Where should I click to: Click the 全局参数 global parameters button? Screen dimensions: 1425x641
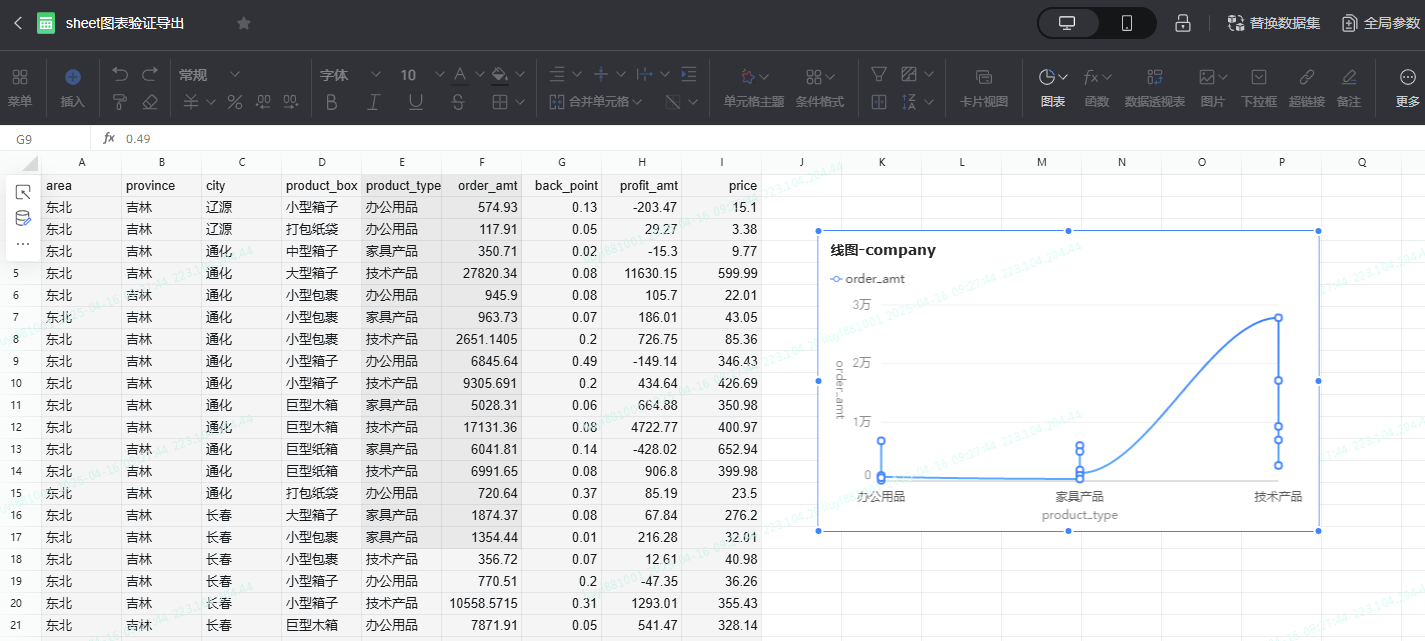point(1380,23)
